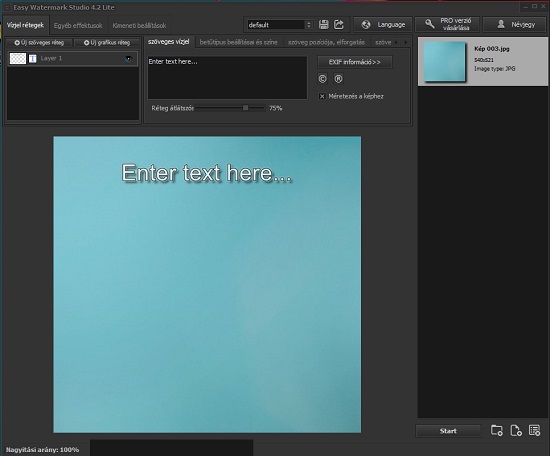
Task: Select the Kép 003.jpg thumbnail
Action: pyautogui.click(x=444, y=62)
